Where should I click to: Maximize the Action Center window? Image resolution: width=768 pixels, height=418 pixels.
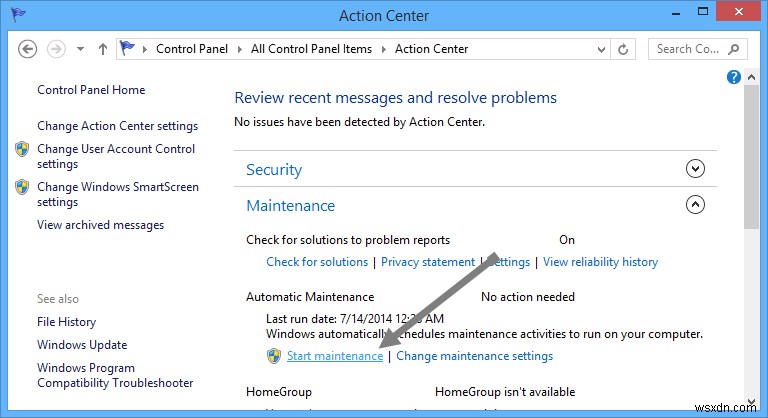tap(703, 12)
